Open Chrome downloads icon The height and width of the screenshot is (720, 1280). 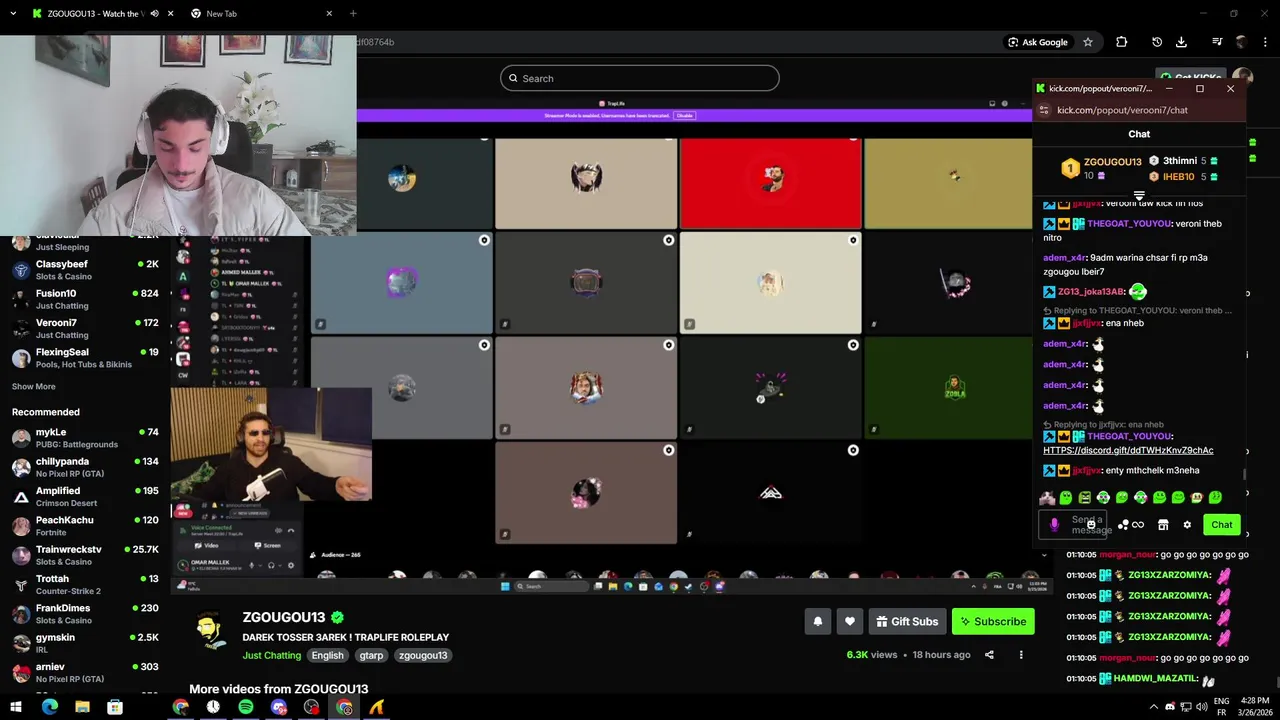click(x=1181, y=42)
